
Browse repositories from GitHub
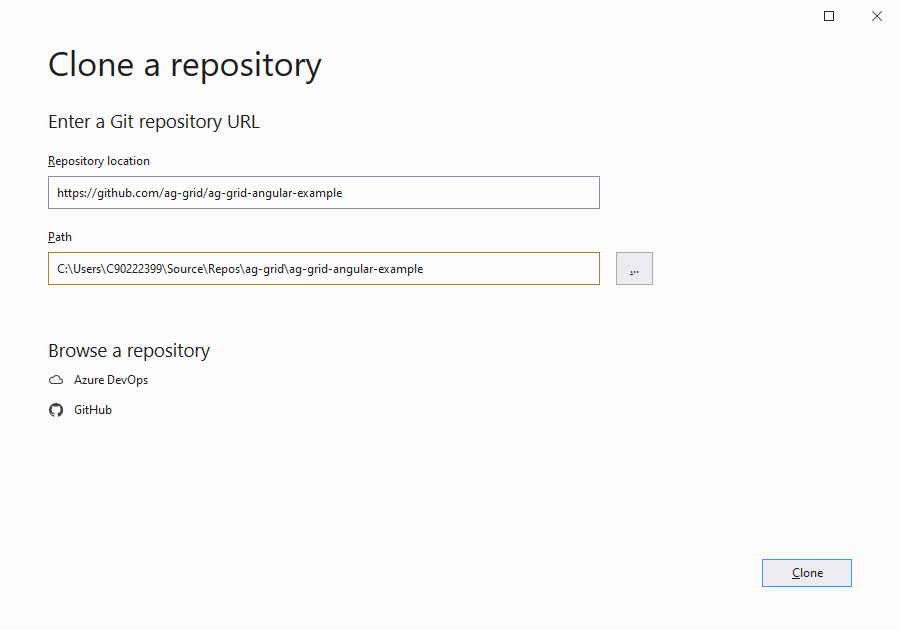click(x=92, y=410)
